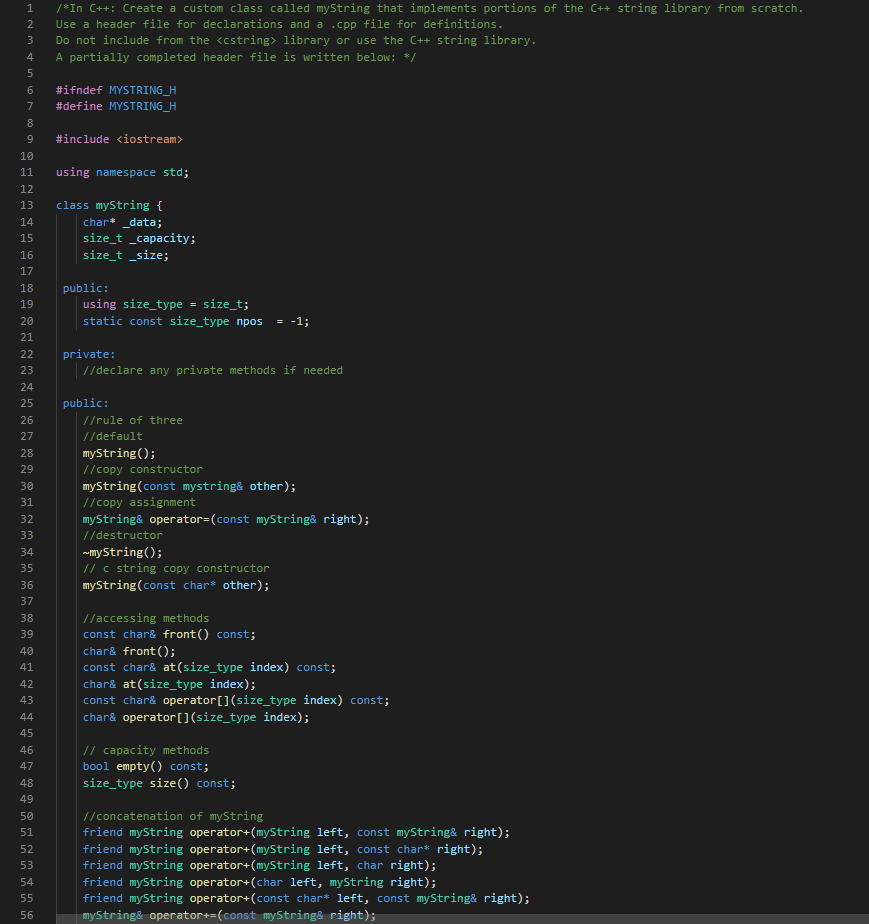This screenshot has width=869, height=924.
Task: Click 'public:' label on line 25
Action: click(x=85, y=403)
